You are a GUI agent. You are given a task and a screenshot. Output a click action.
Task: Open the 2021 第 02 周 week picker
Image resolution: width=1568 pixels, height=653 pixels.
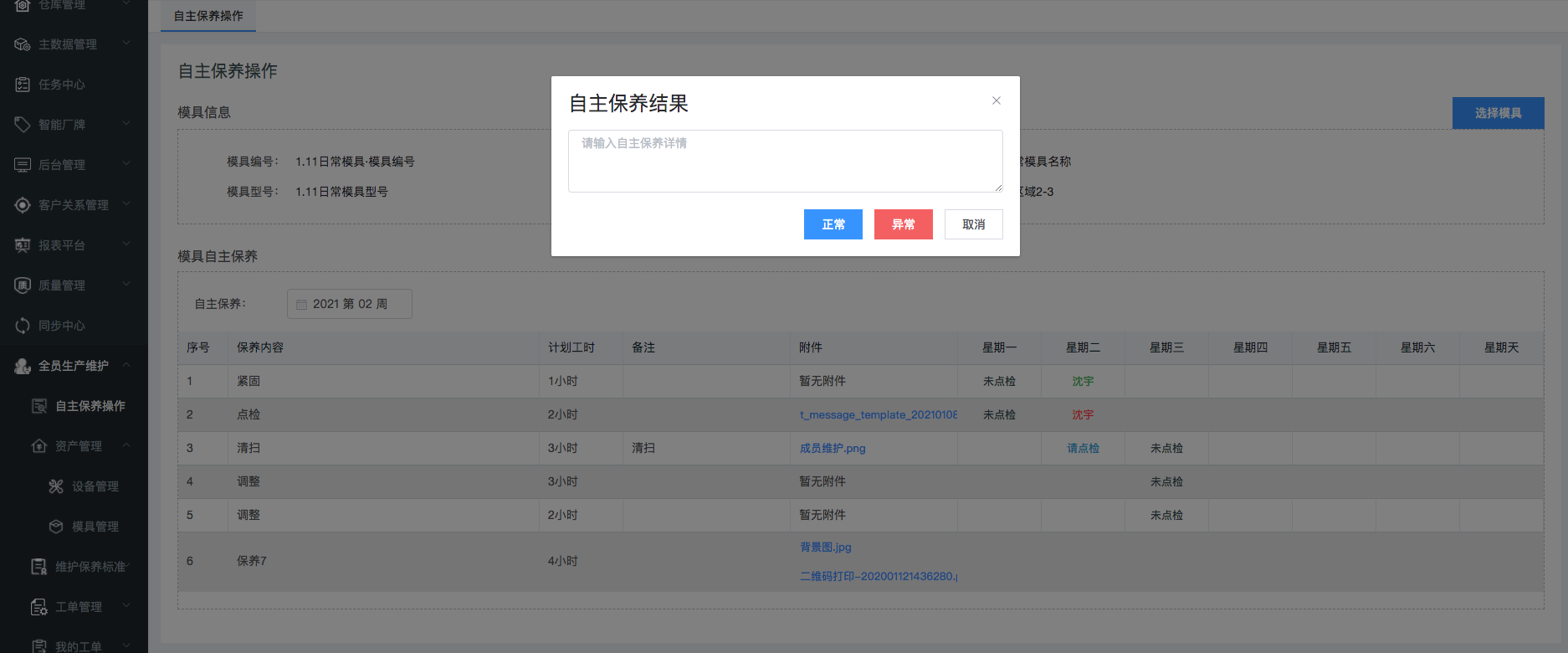(x=350, y=304)
